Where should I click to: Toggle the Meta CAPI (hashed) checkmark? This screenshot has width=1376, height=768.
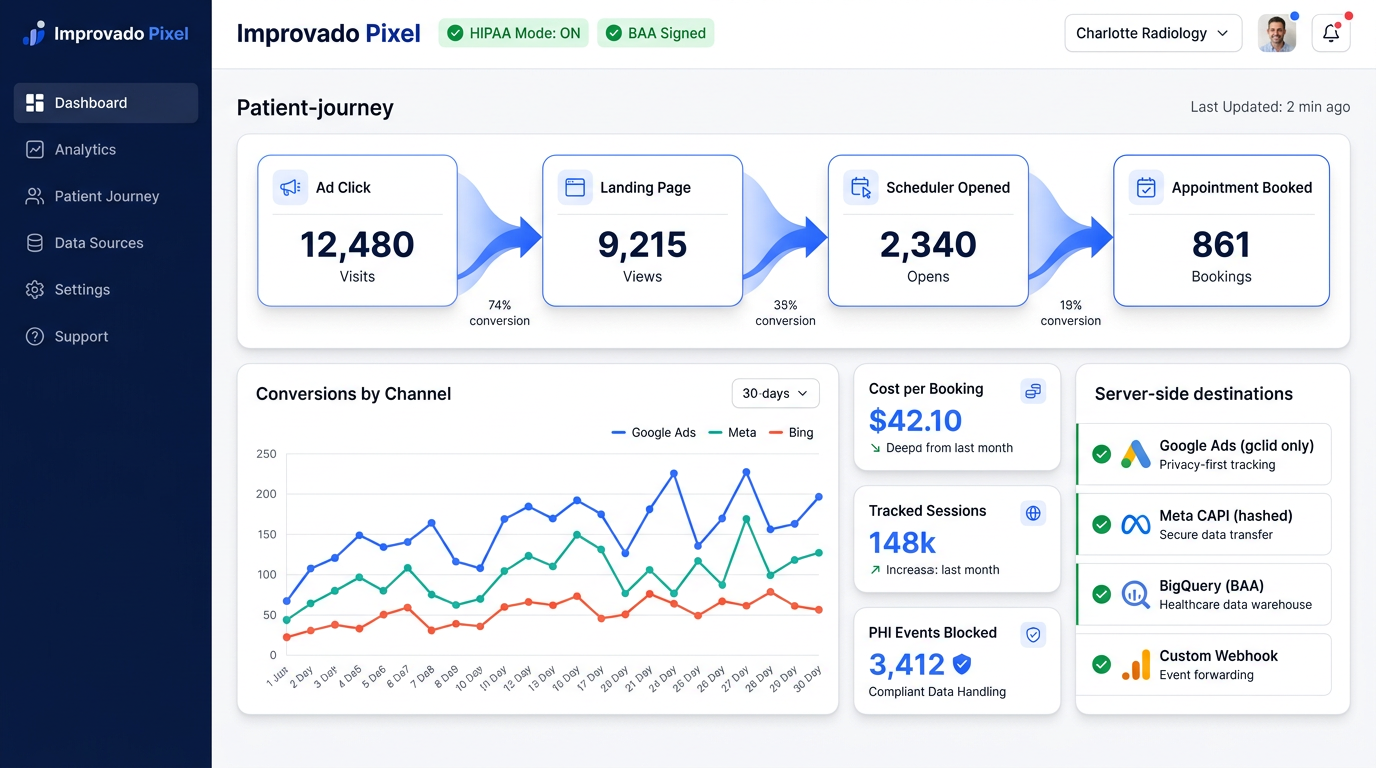pos(1101,524)
